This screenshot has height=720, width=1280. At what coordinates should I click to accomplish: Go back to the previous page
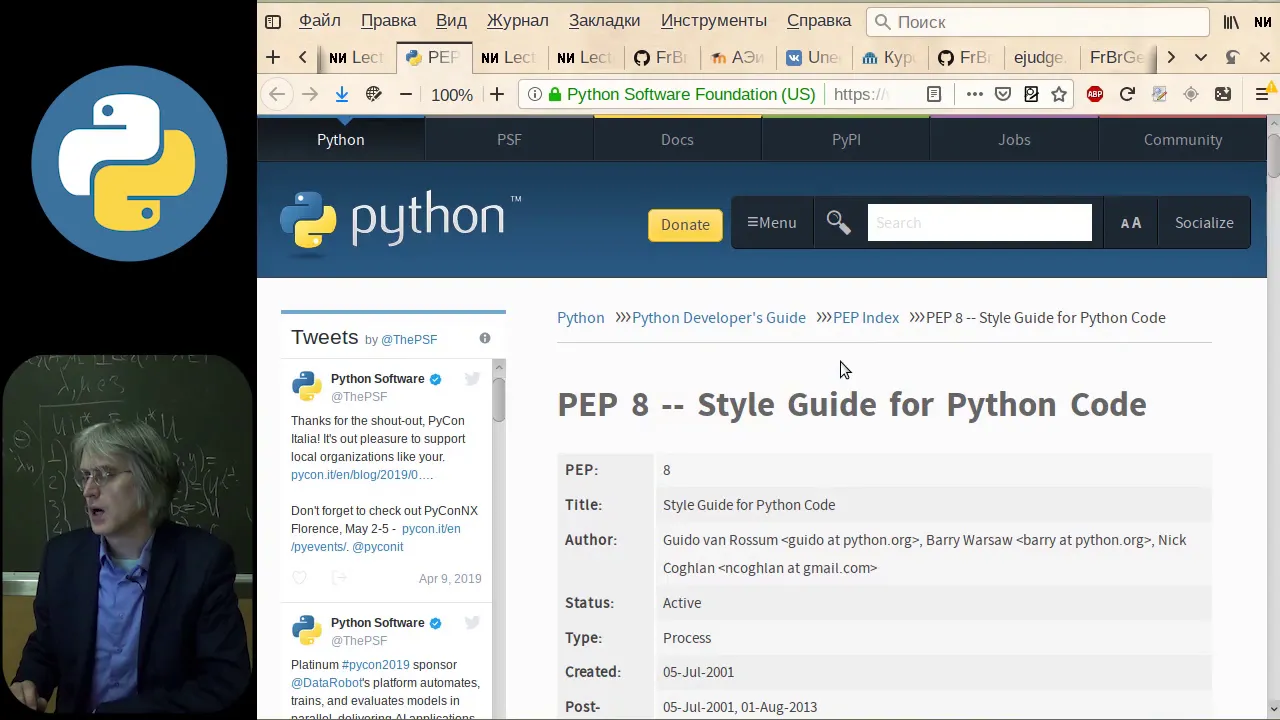pos(277,94)
